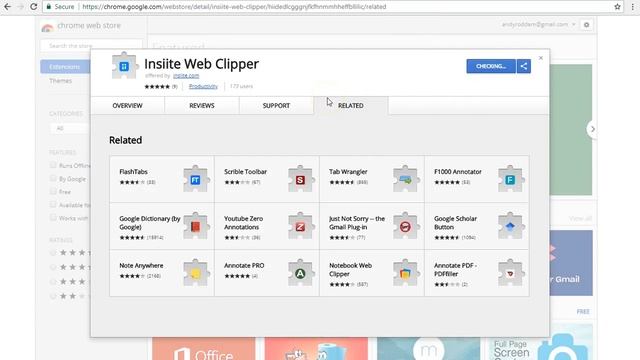The width and height of the screenshot is (640, 360).
Task: Open the Scrible Toolbar extension icon
Action: (x=300, y=179)
